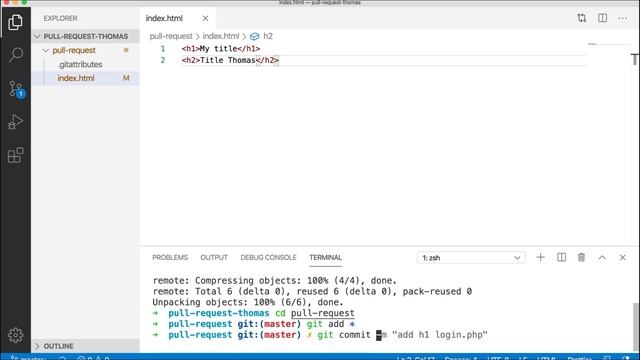Click the h2 symbol icon in breadcrumb
The image size is (640, 360).
pyautogui.click(x=255, y=36)
